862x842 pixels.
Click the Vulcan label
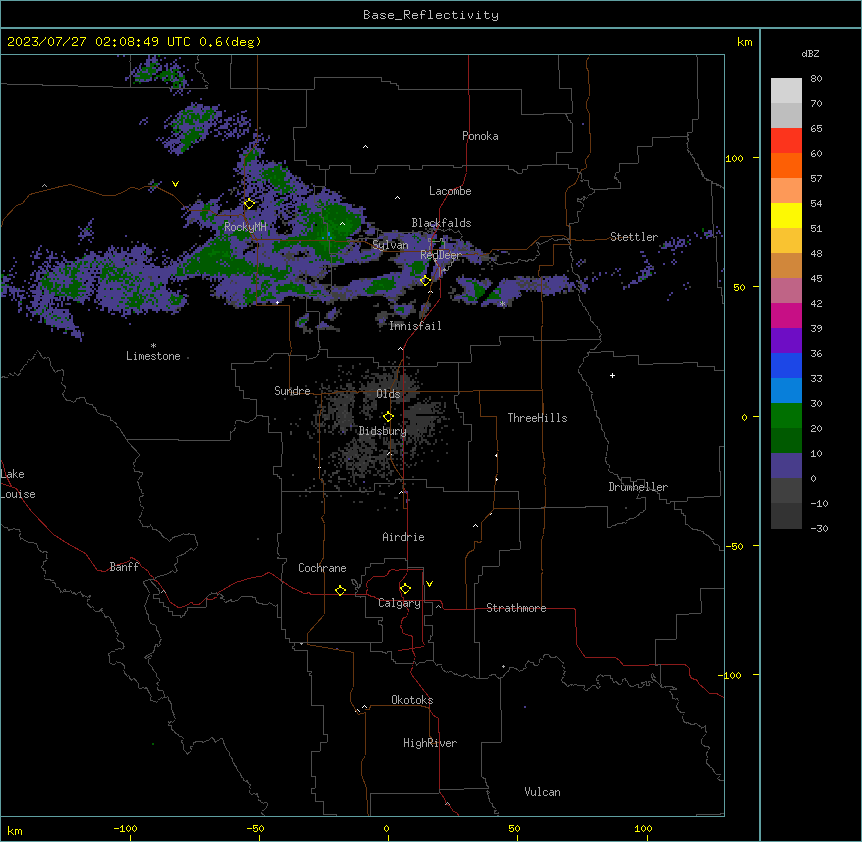coord(542,792)
